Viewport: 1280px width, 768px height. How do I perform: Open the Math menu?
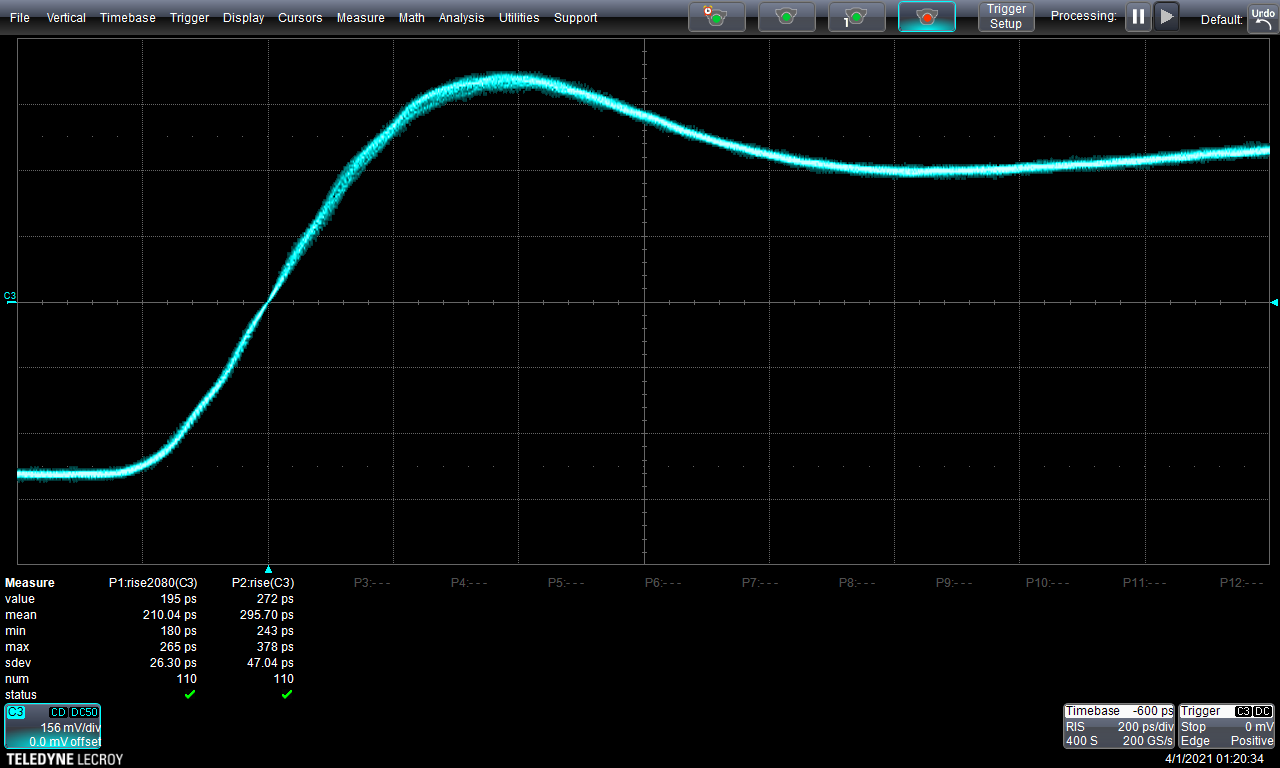coord(412,18)
